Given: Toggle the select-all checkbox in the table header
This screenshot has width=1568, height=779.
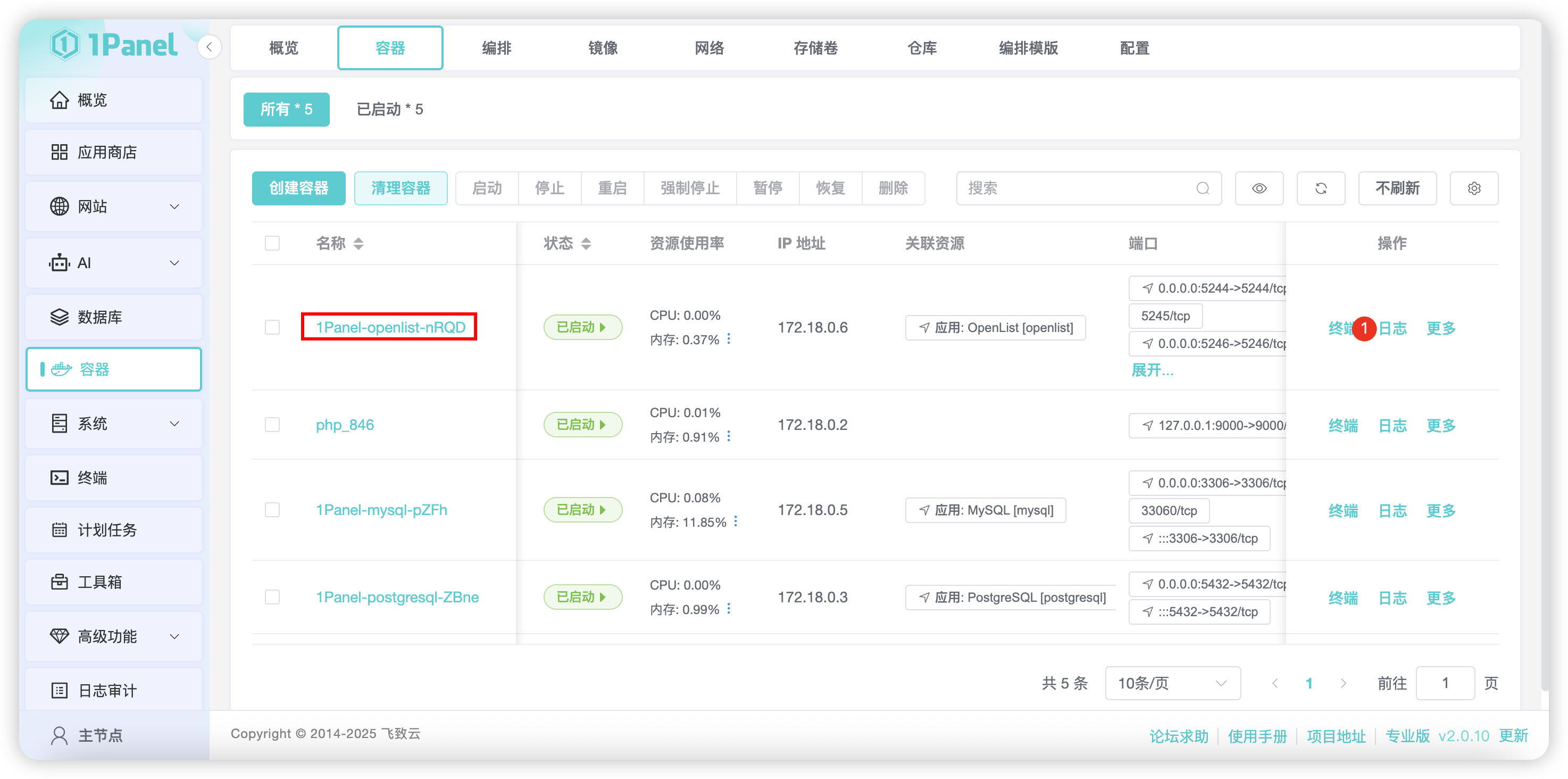Looking at the screenshot, I should pyautogui.click(x=272, y=243).
